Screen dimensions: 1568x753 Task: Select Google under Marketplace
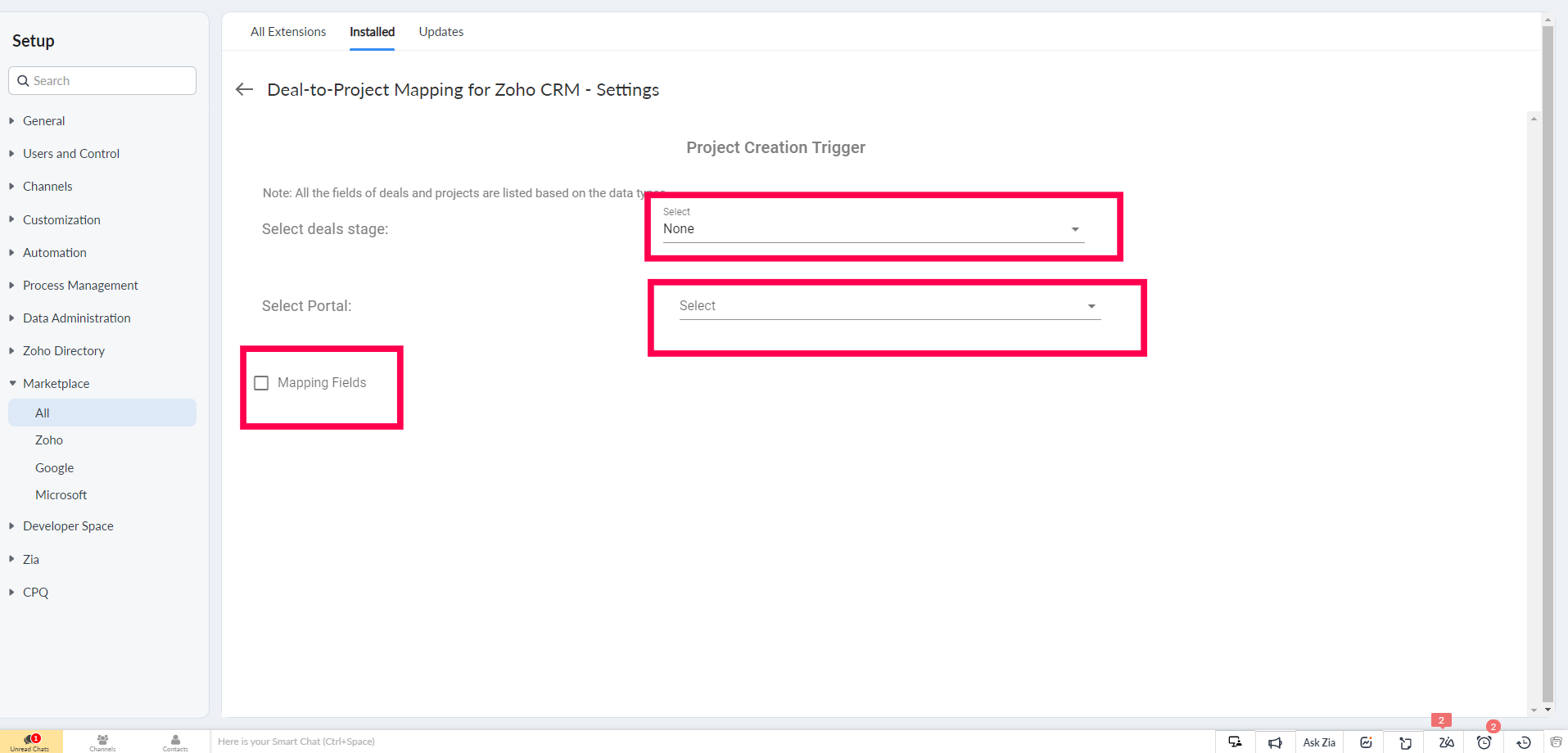point(54,467)
